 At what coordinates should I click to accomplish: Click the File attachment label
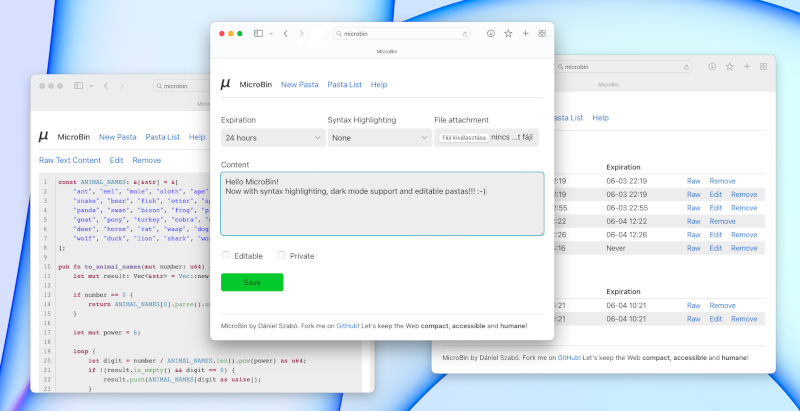(x=461, y=120)
